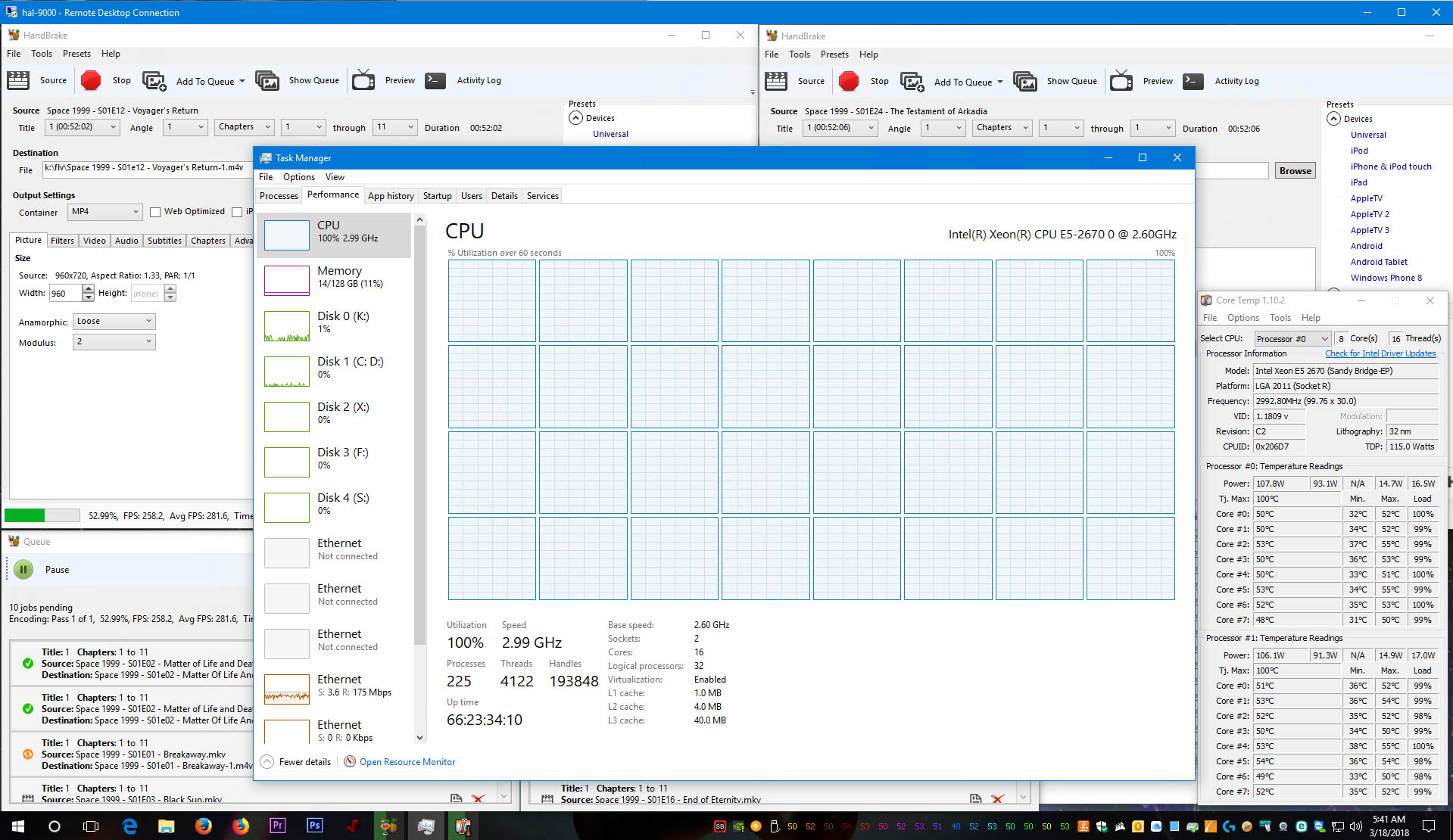Open Activity Log icon in left HandBrake
Image resolution: width=1453 pixels, height=840 pixels.
435,80
